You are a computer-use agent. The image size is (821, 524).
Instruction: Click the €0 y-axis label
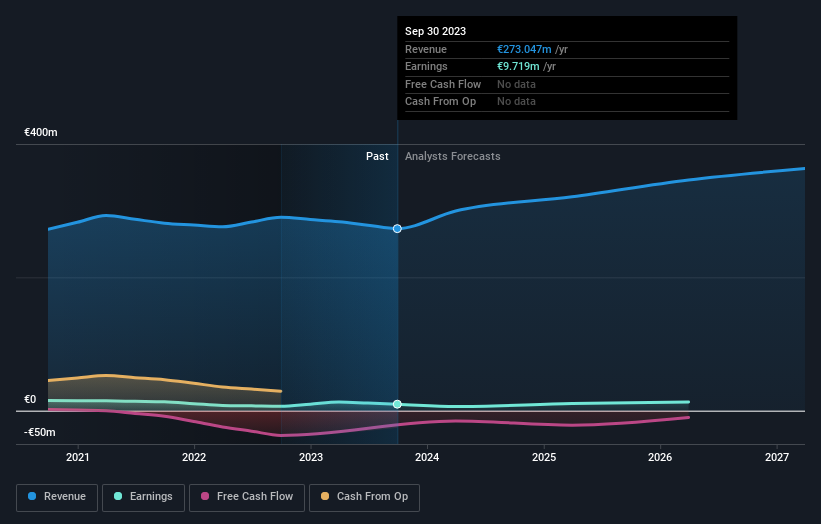(x=30, y=399)
